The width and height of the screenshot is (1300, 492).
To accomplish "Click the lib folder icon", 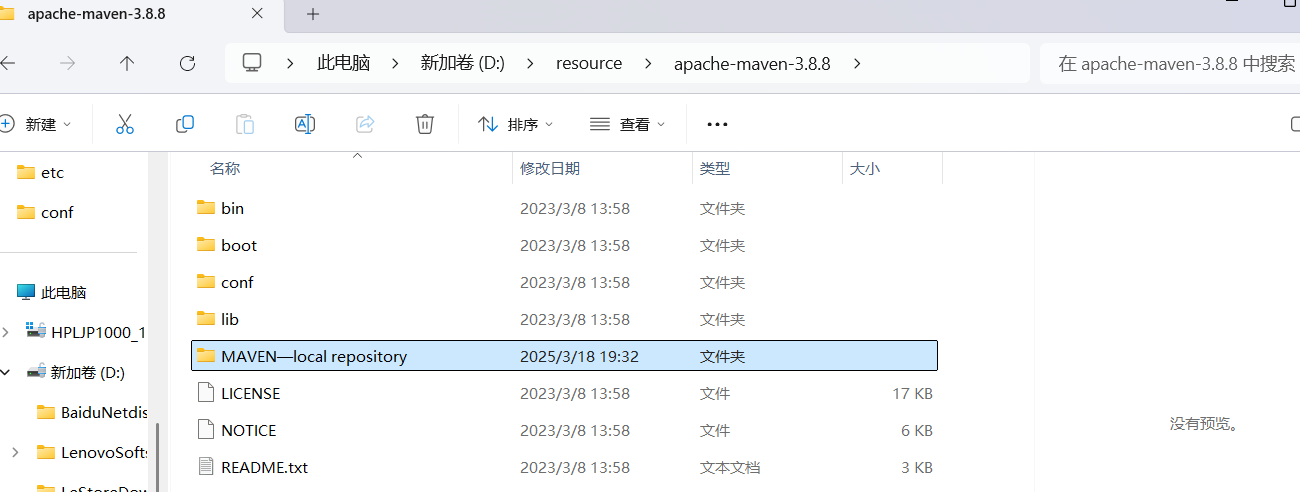I will point(206,319).
